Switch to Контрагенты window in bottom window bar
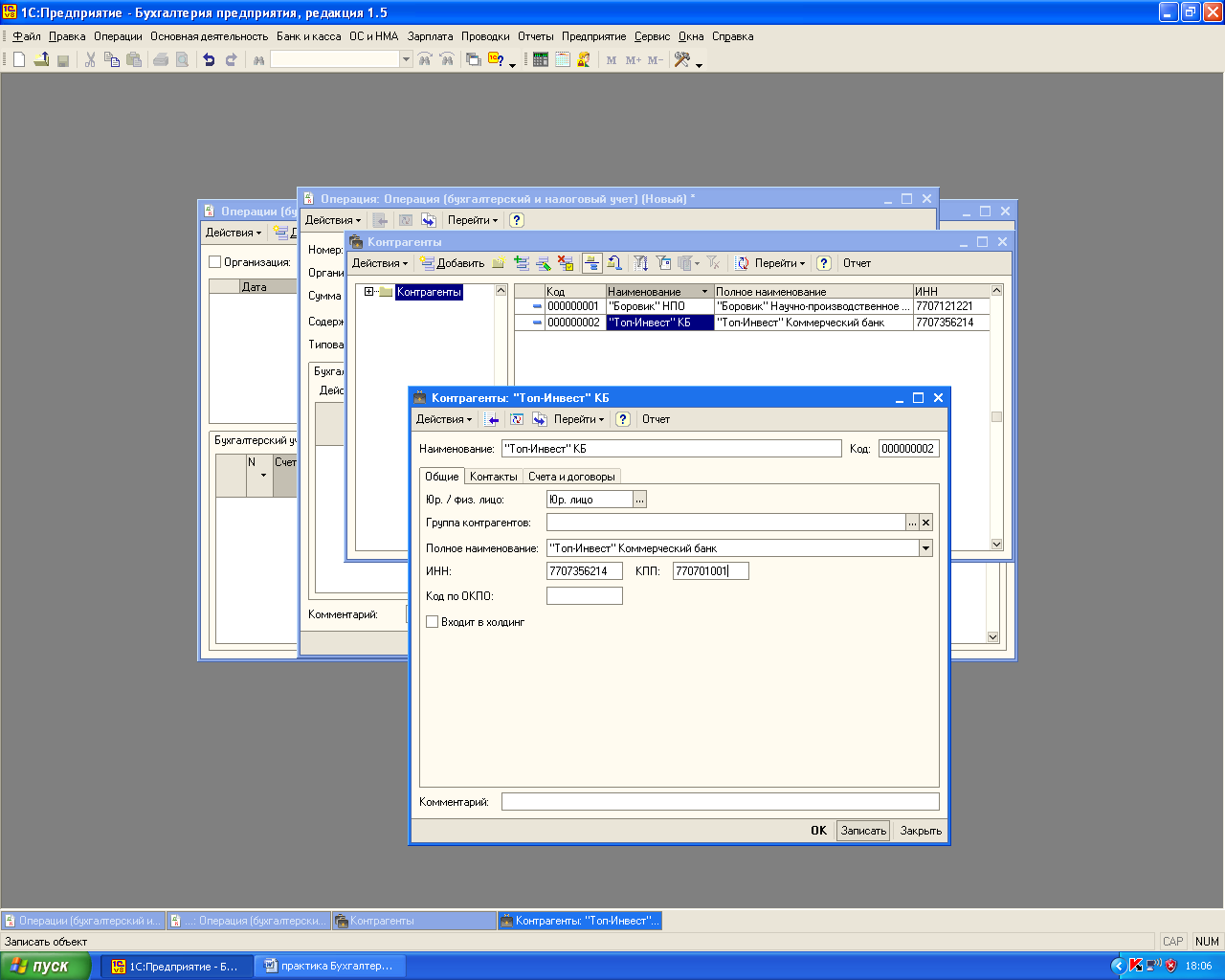The height and width of the screenshot is (980, 1225). click(x=413, y=921)
